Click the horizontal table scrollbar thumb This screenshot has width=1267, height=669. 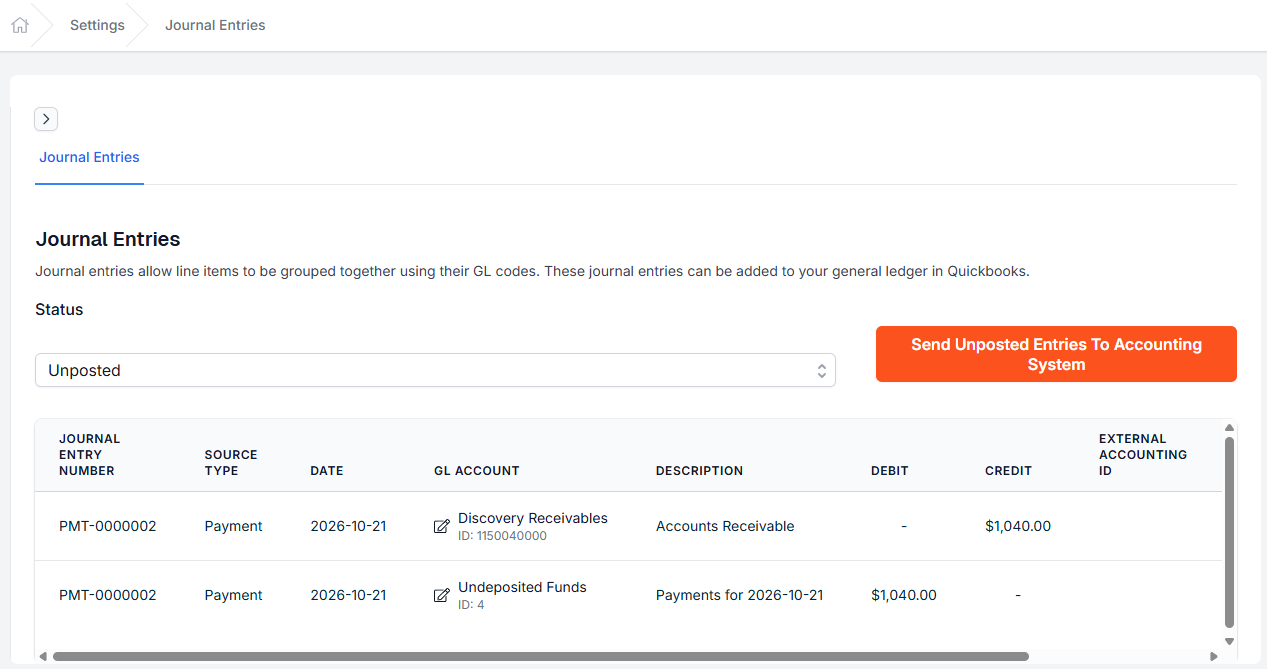click(540, 657)
